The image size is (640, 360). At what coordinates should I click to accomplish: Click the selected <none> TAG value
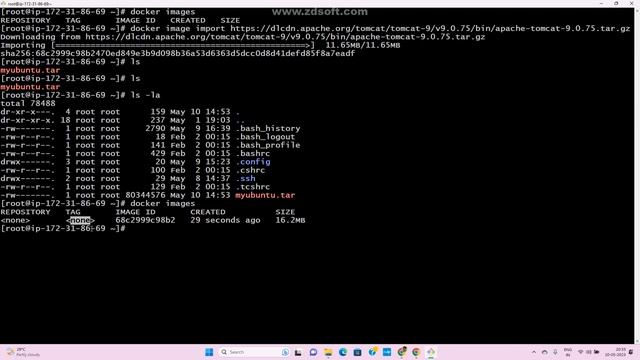tap(80, 220)
